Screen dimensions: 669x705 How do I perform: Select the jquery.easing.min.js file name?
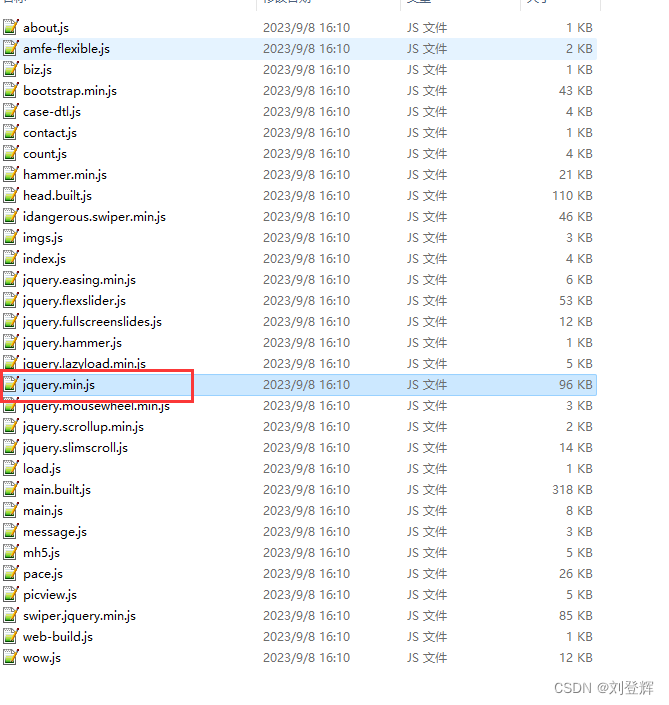click(x=80, y=280)
